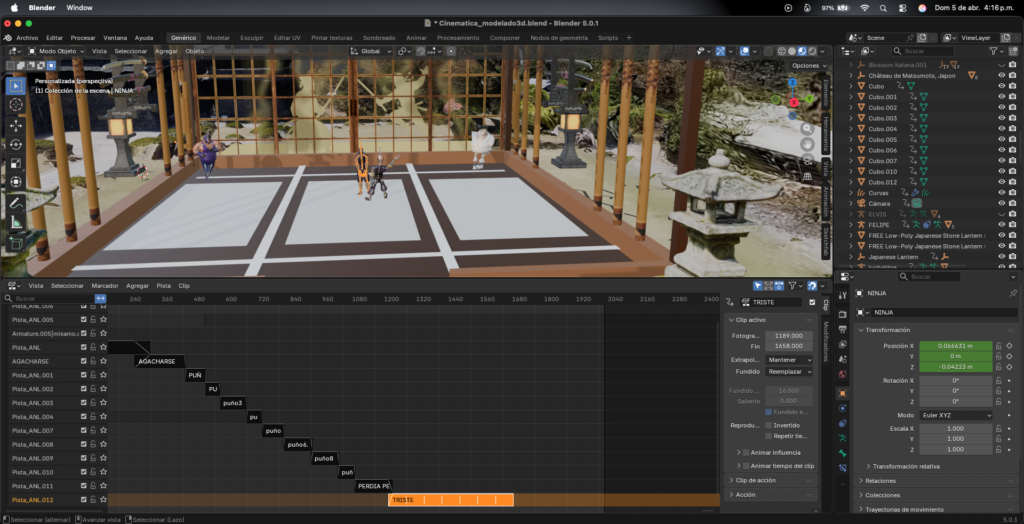Enable the Invertido checkbox
The height and width of the screenshot is (524, 1024).
tap(769, 425)
